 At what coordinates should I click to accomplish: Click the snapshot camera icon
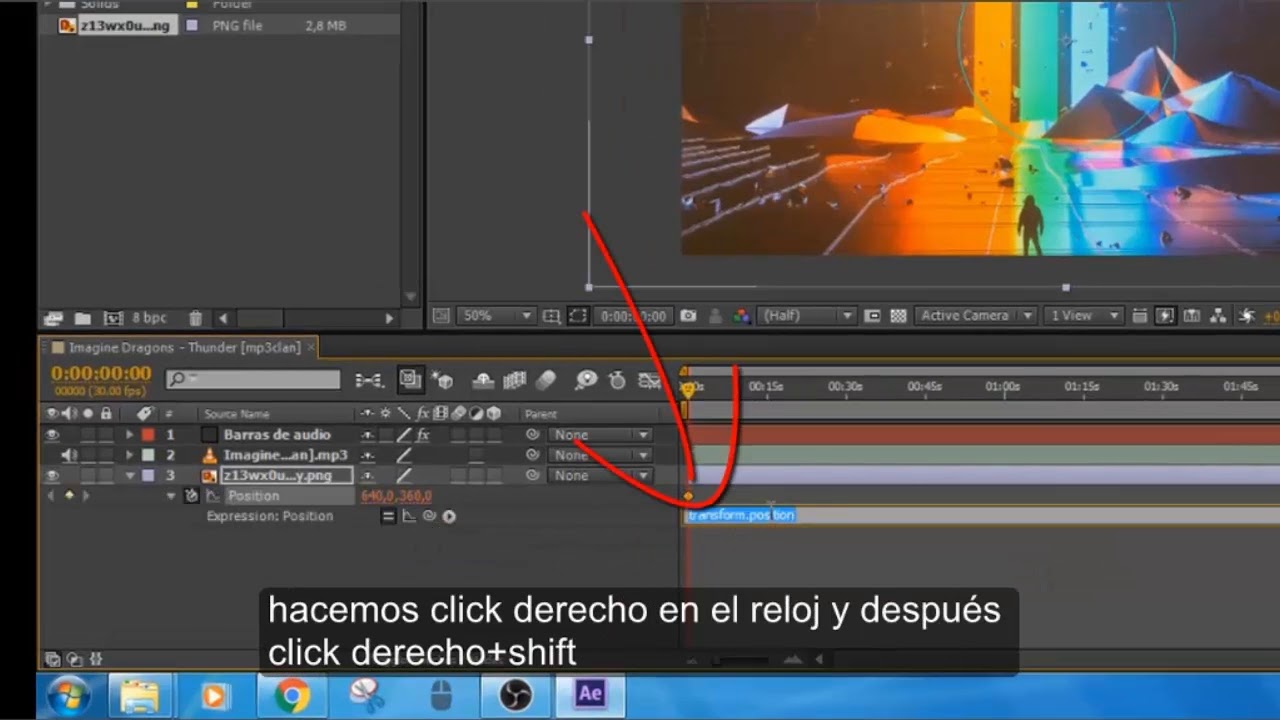[688, 316]
